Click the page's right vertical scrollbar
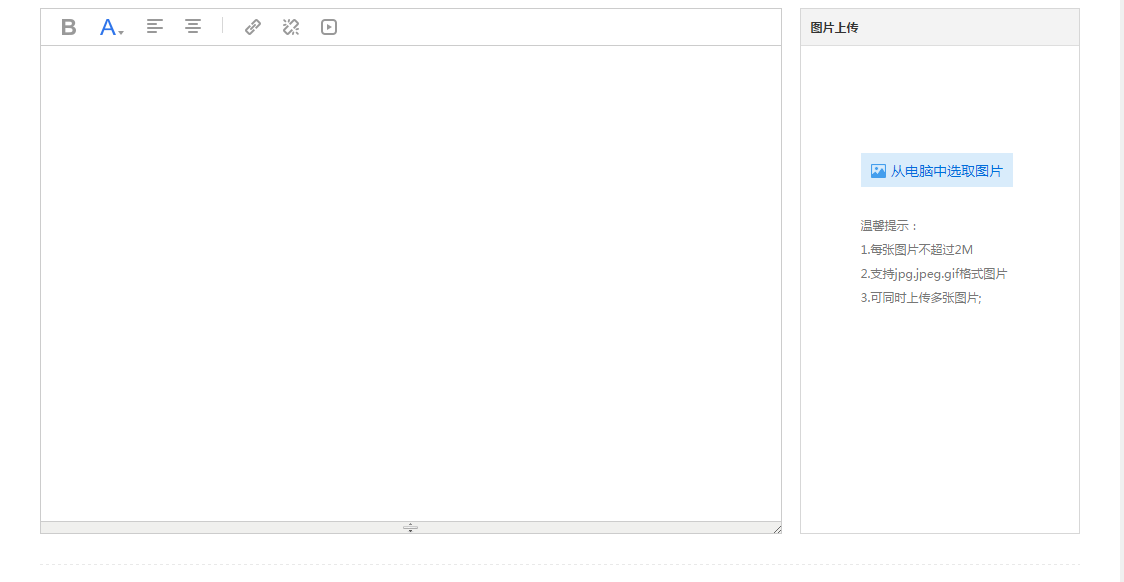The width and height of the screenshot is (1124, 582). coord(1120,290)
